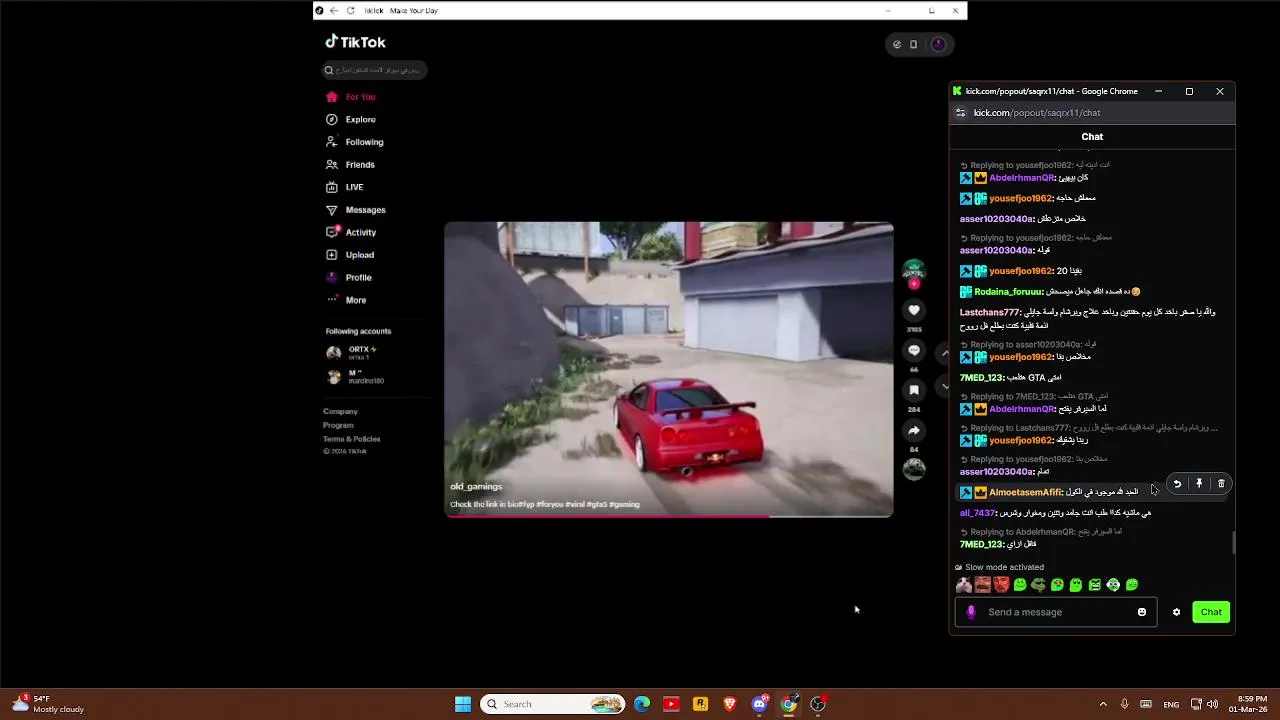Click username Lastchans777 in chat
This screenshot has width=1280, height=720.
(x=989, y=312)
